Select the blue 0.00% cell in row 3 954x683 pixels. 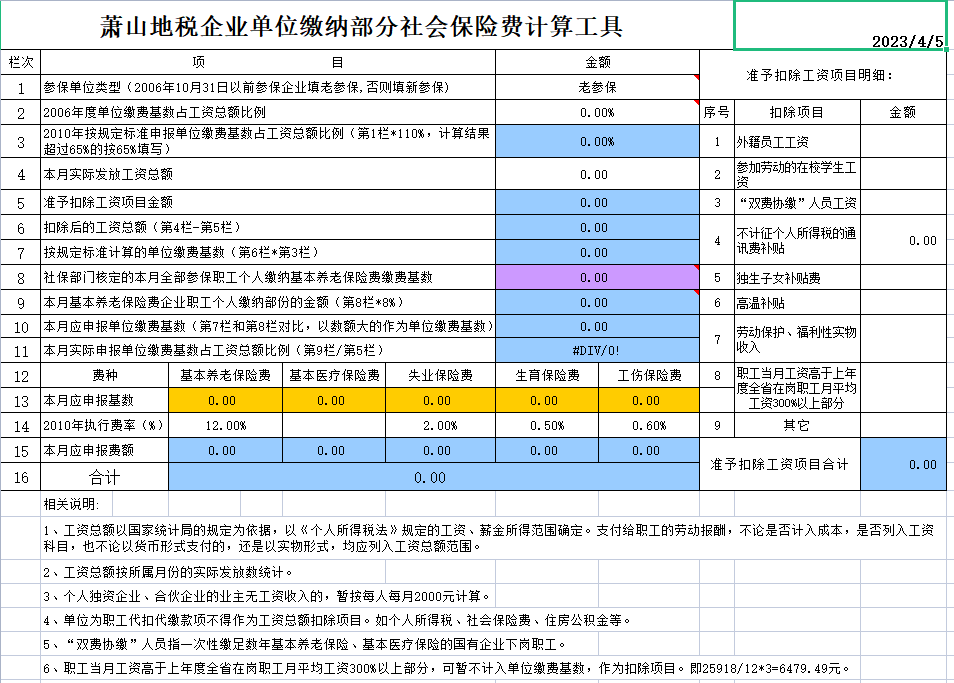pos(597,142)
